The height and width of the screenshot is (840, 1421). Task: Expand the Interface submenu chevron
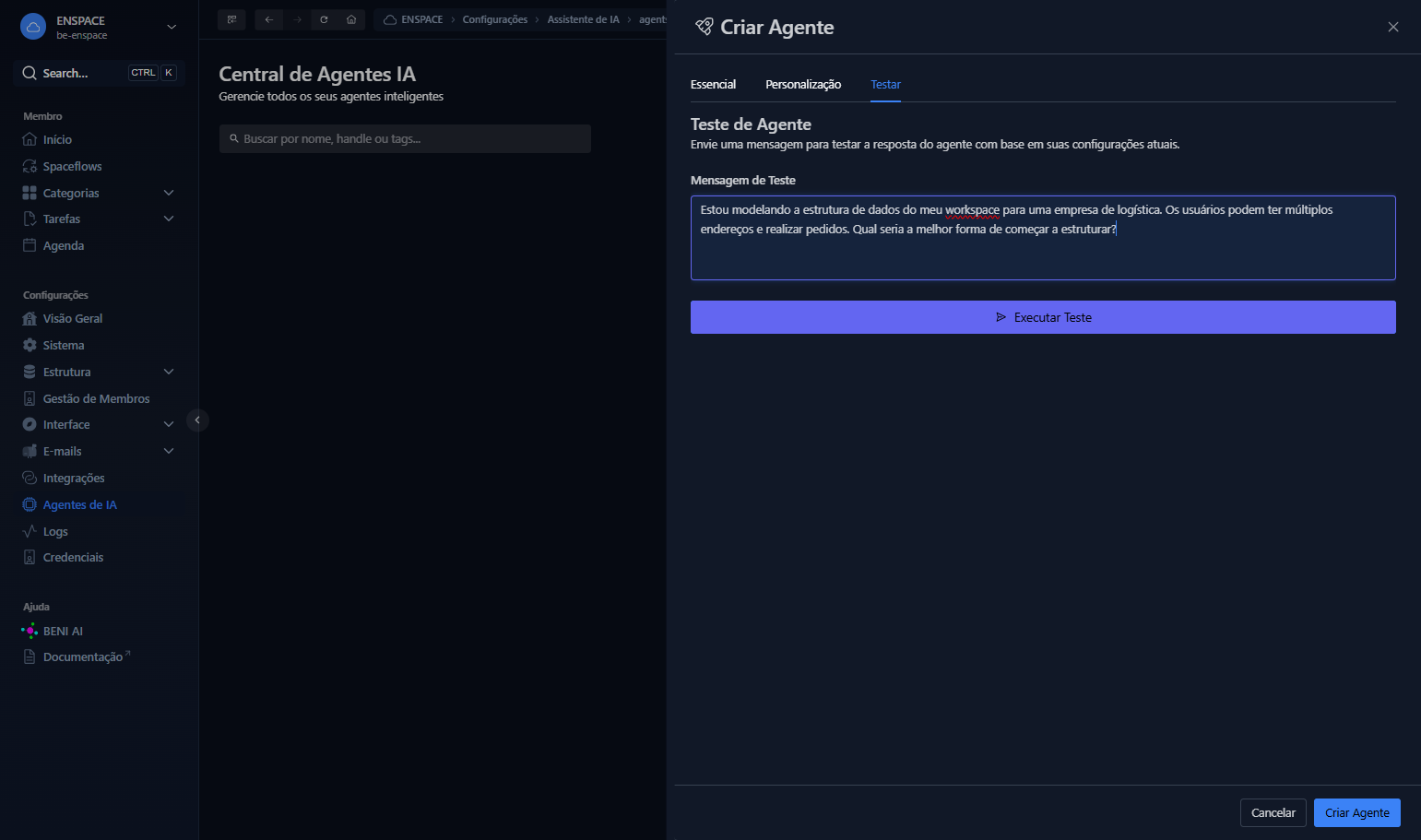pyautogui.click(x=169, y=424)
